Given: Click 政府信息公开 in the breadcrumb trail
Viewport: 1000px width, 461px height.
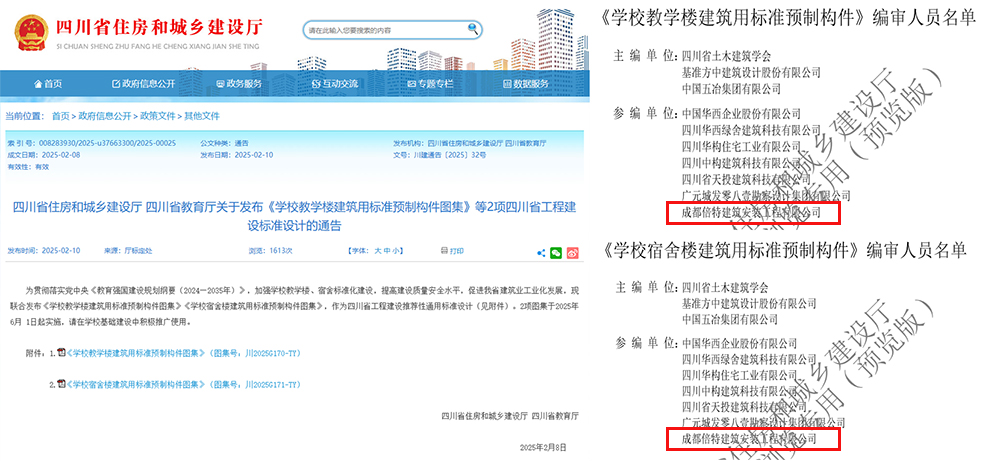Looking at the screenshot, I should pyautogui.click(x=105, y=116).
